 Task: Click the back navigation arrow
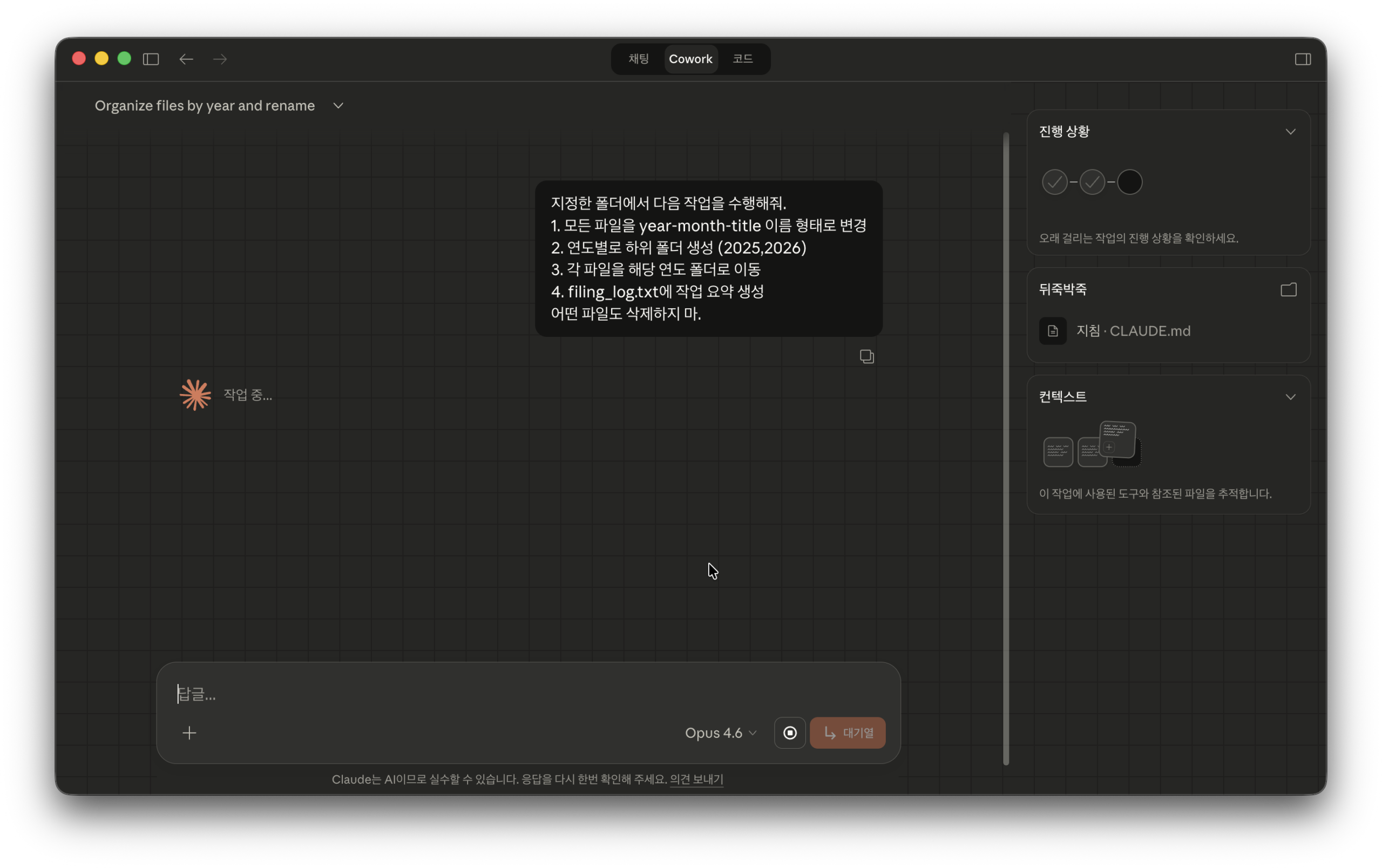click(186, 59)
